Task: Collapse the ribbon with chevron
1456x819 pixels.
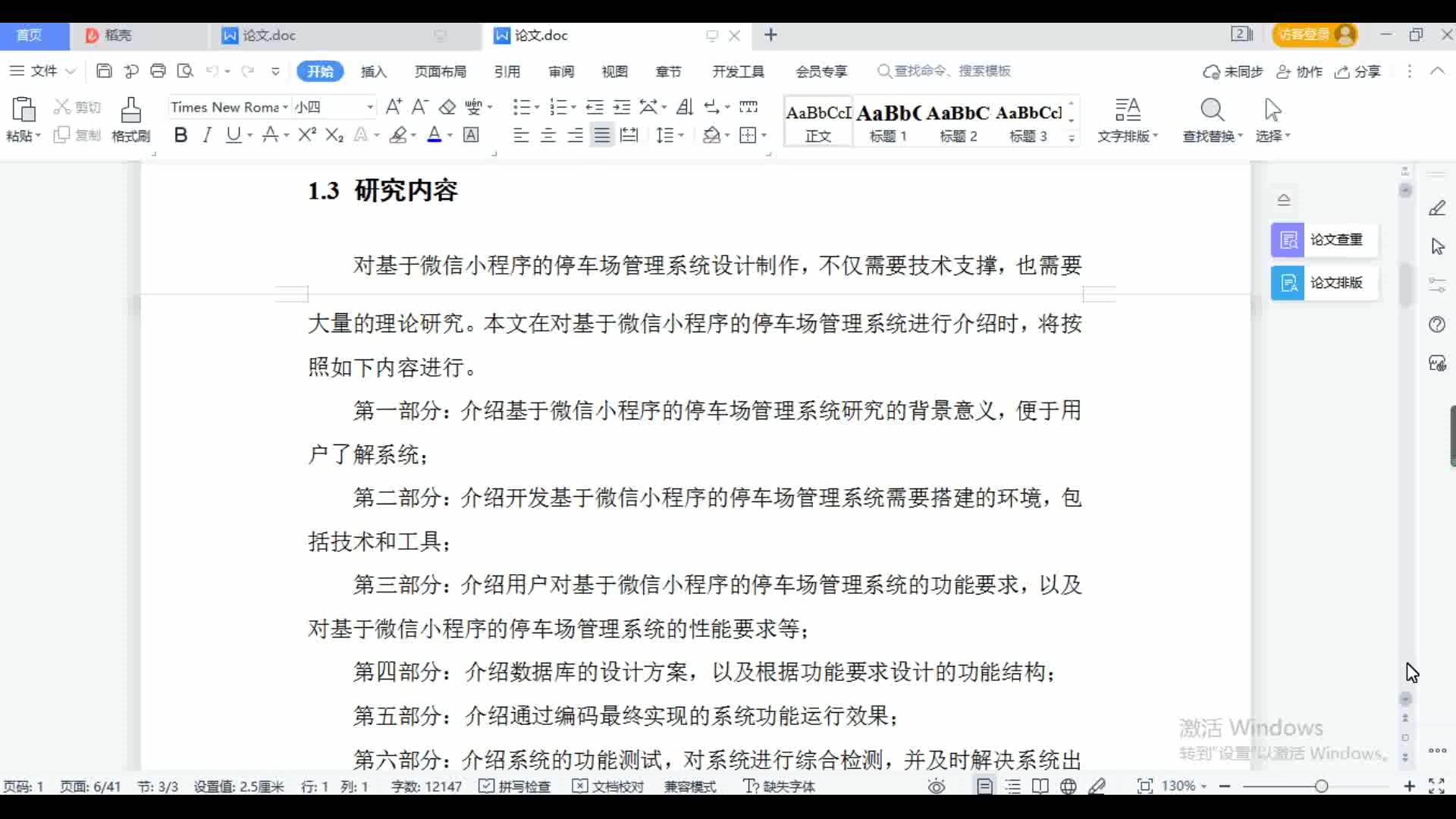Action: point(1437,71)
